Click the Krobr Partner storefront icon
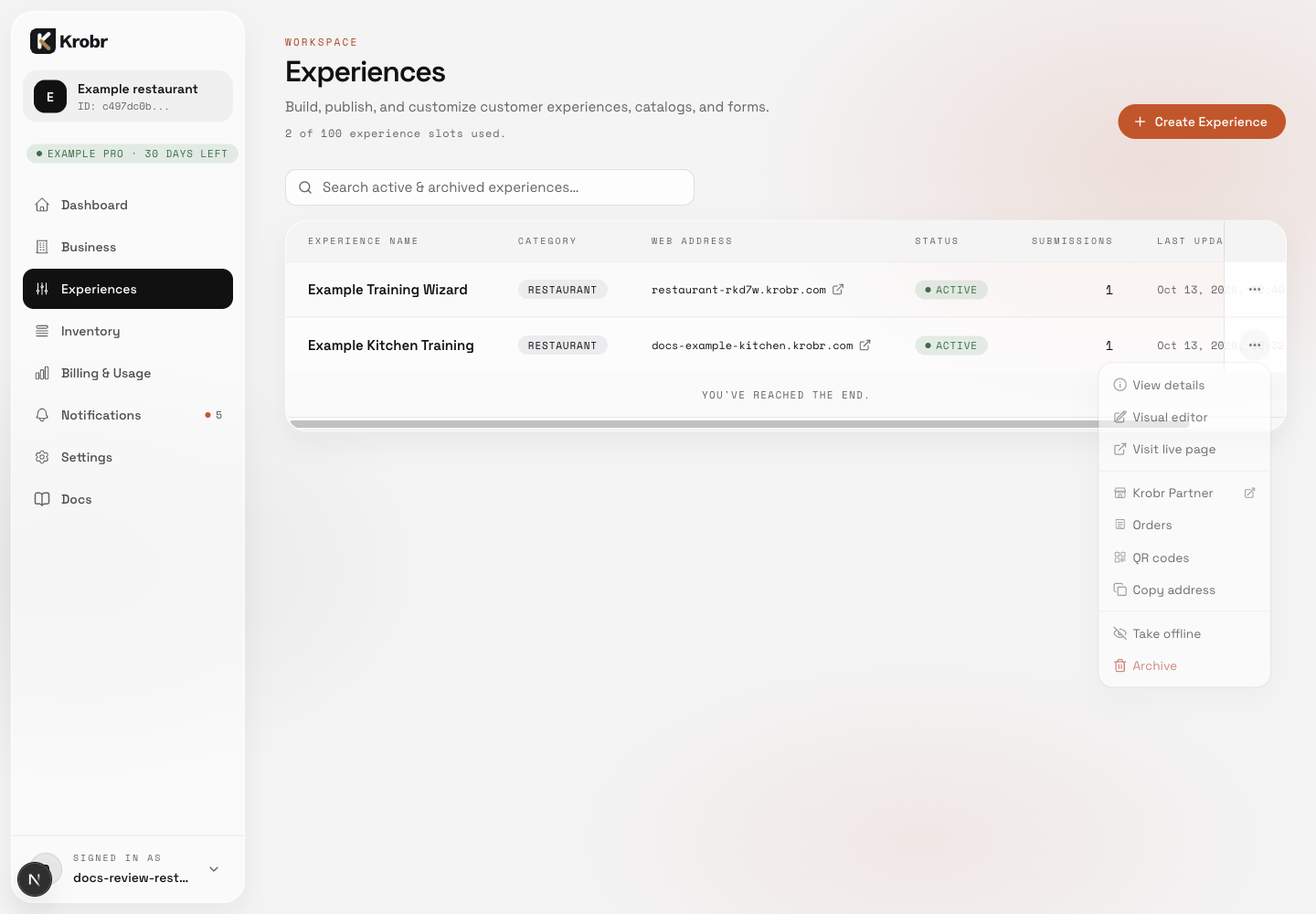The image size is (1316, 914). tap(1120, 493)
